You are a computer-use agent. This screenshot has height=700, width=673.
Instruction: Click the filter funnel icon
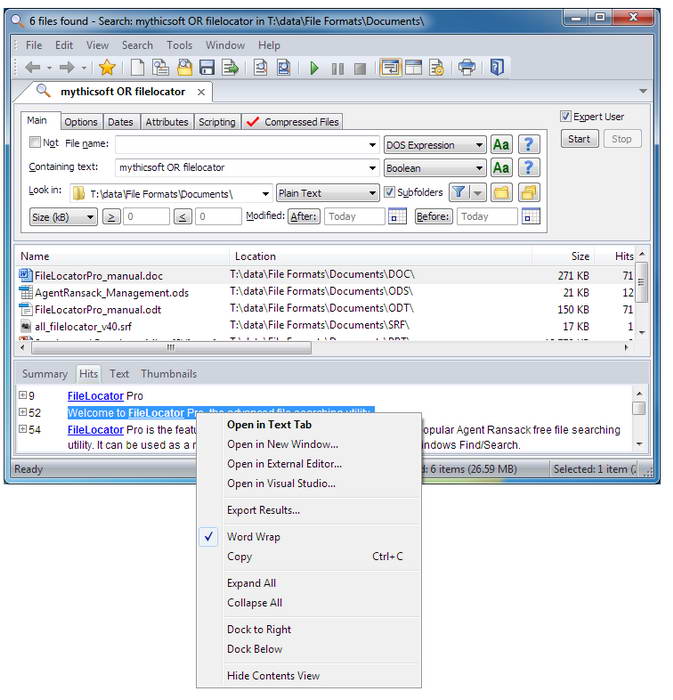click(459, 192)
